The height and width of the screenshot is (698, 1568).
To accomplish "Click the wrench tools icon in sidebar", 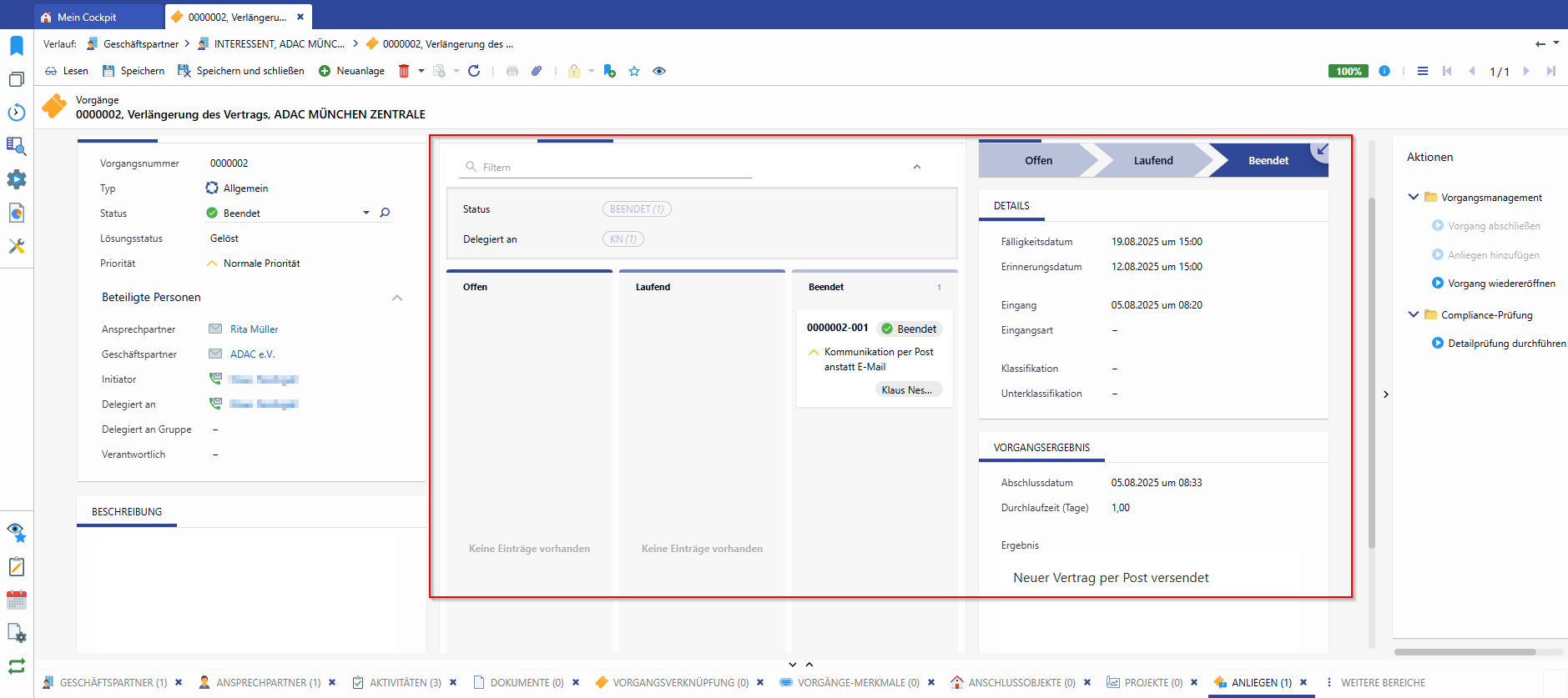I will (x=17, y=246).
